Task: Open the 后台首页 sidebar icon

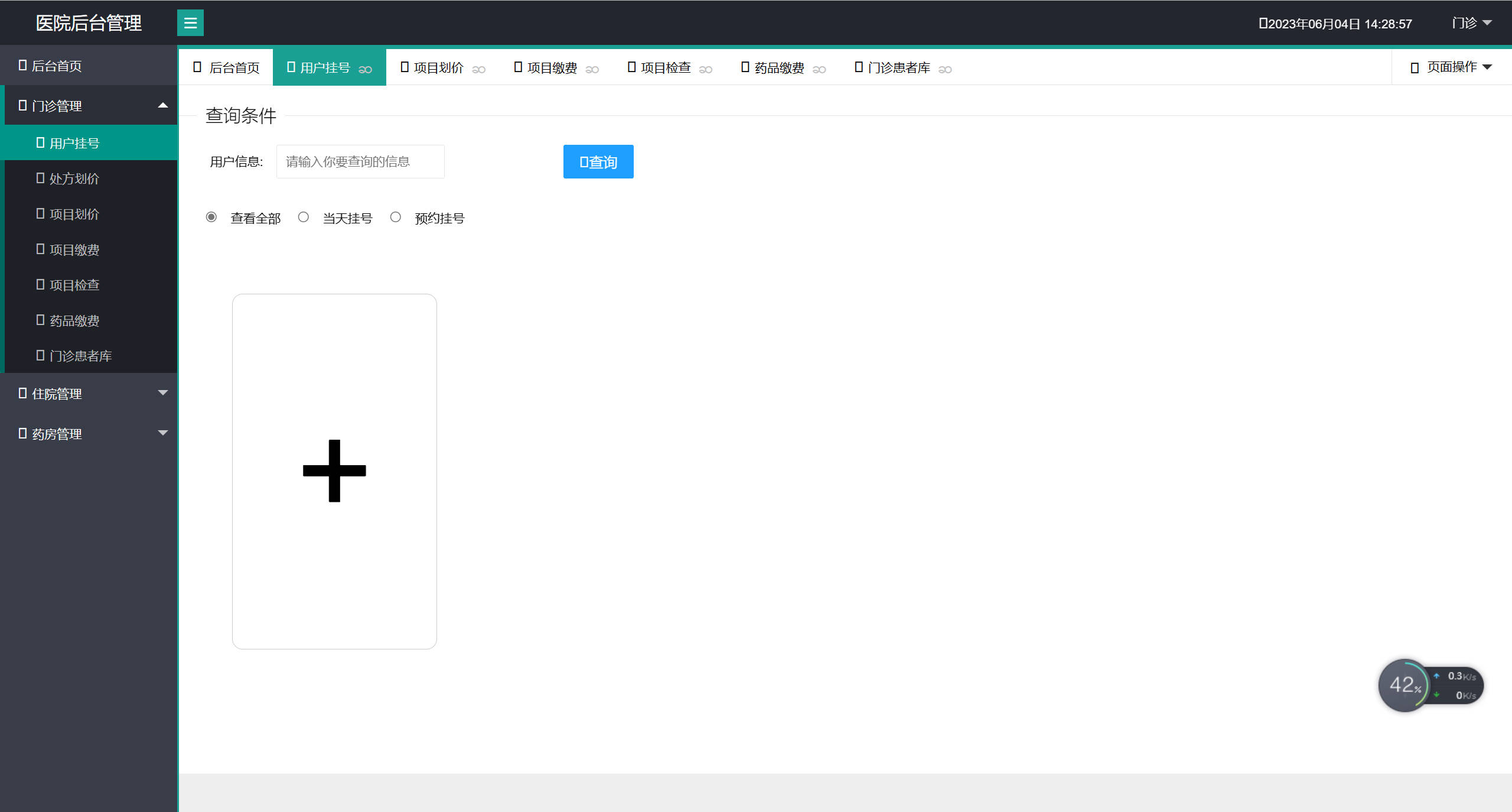Action: coord(56,65)
